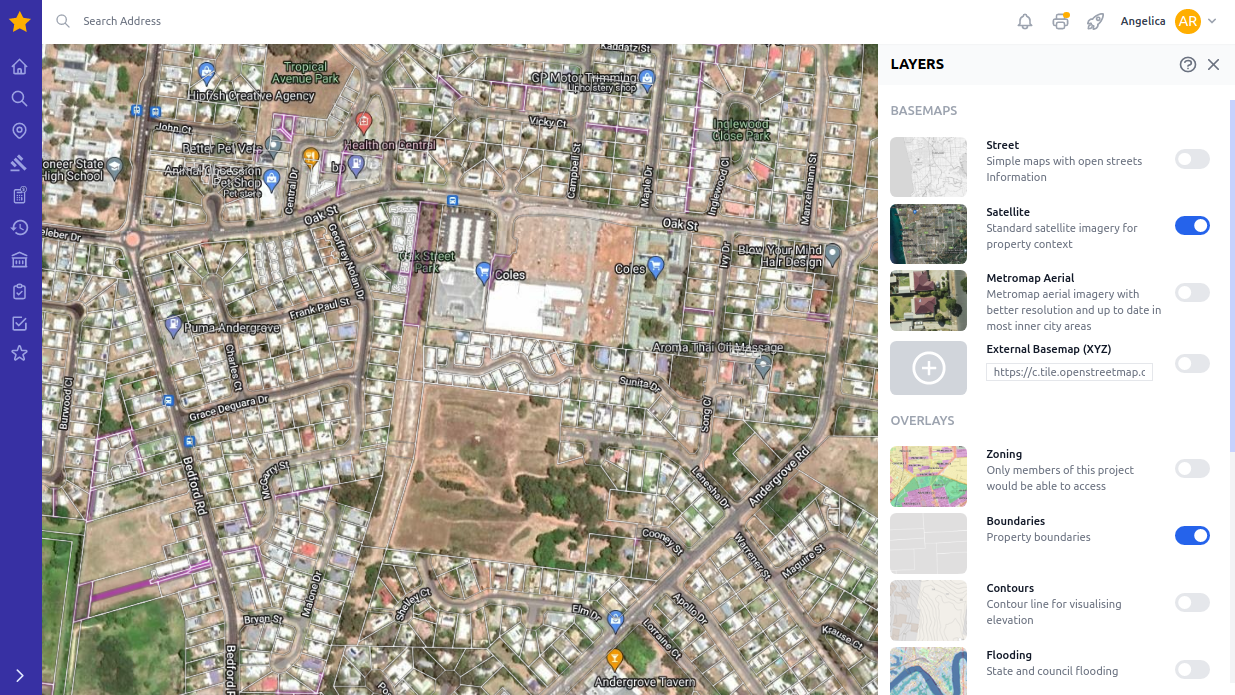Open Layers help question mark icon

tap(1188, 64)
